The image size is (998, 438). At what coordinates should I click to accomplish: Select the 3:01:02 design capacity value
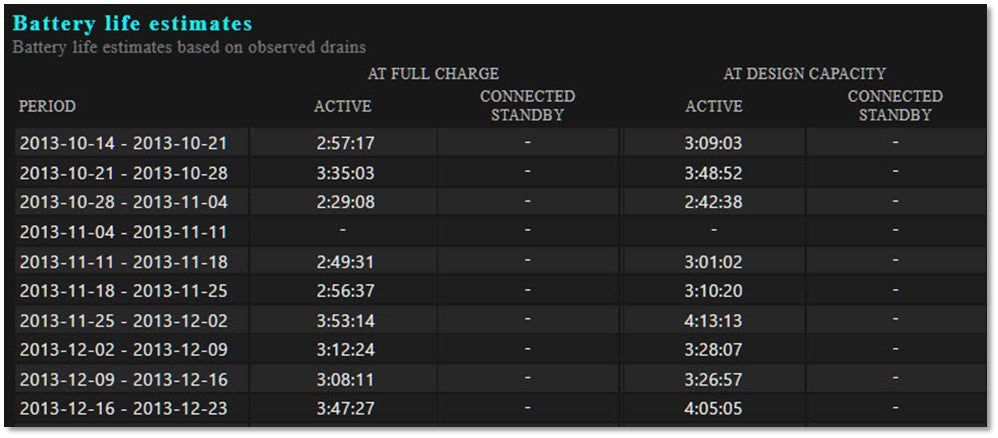tap(713, 262)
